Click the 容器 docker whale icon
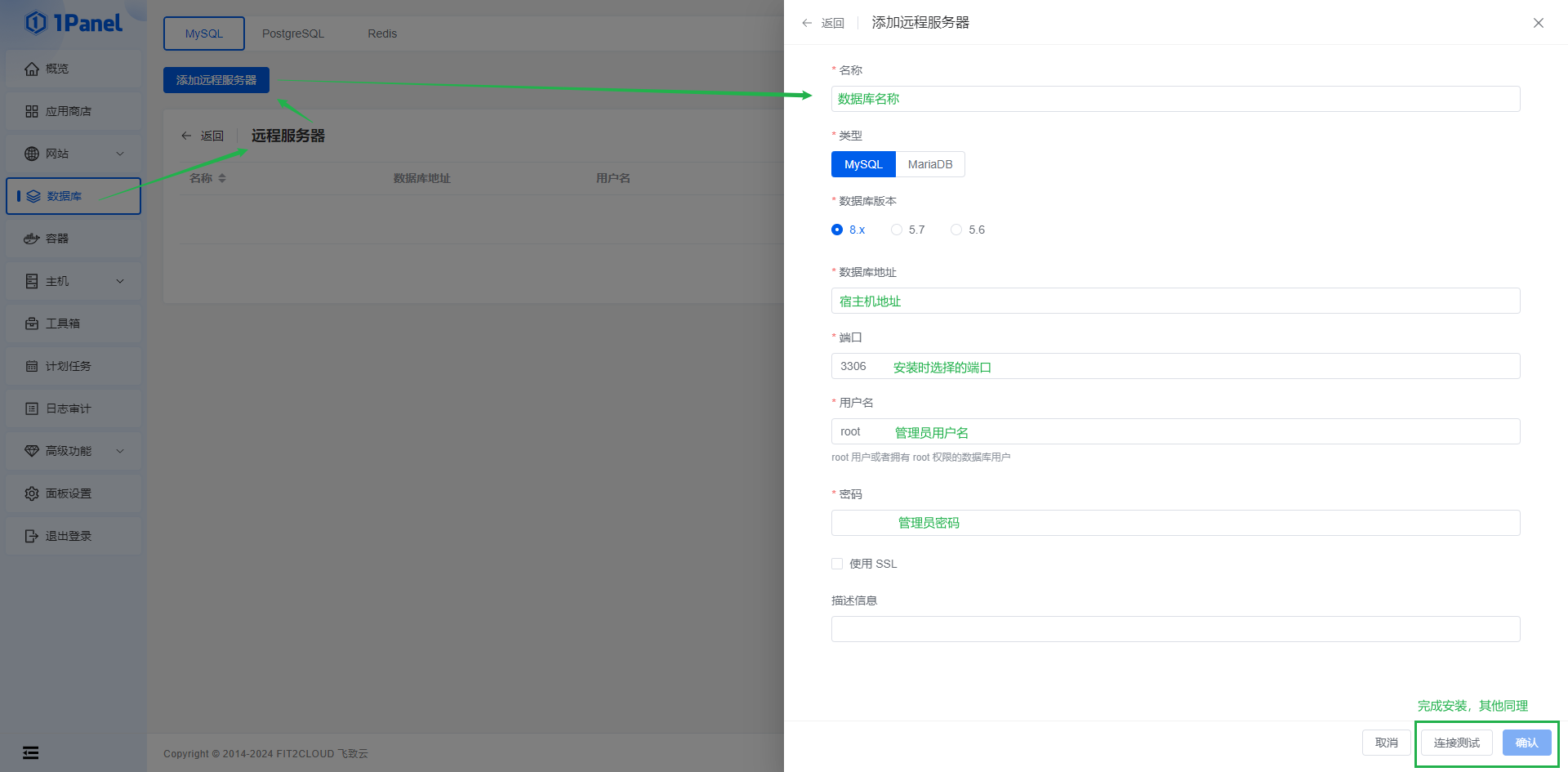 pos(32,239)
